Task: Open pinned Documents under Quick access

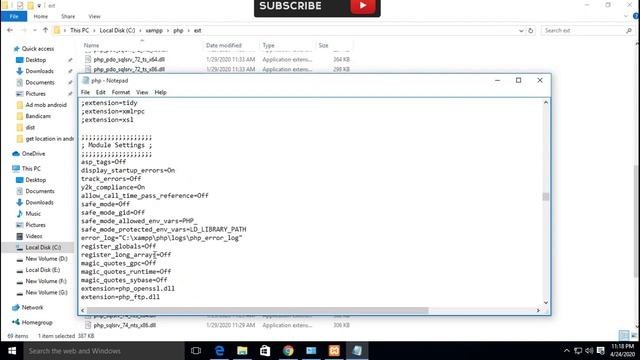Action: [40, 82]
